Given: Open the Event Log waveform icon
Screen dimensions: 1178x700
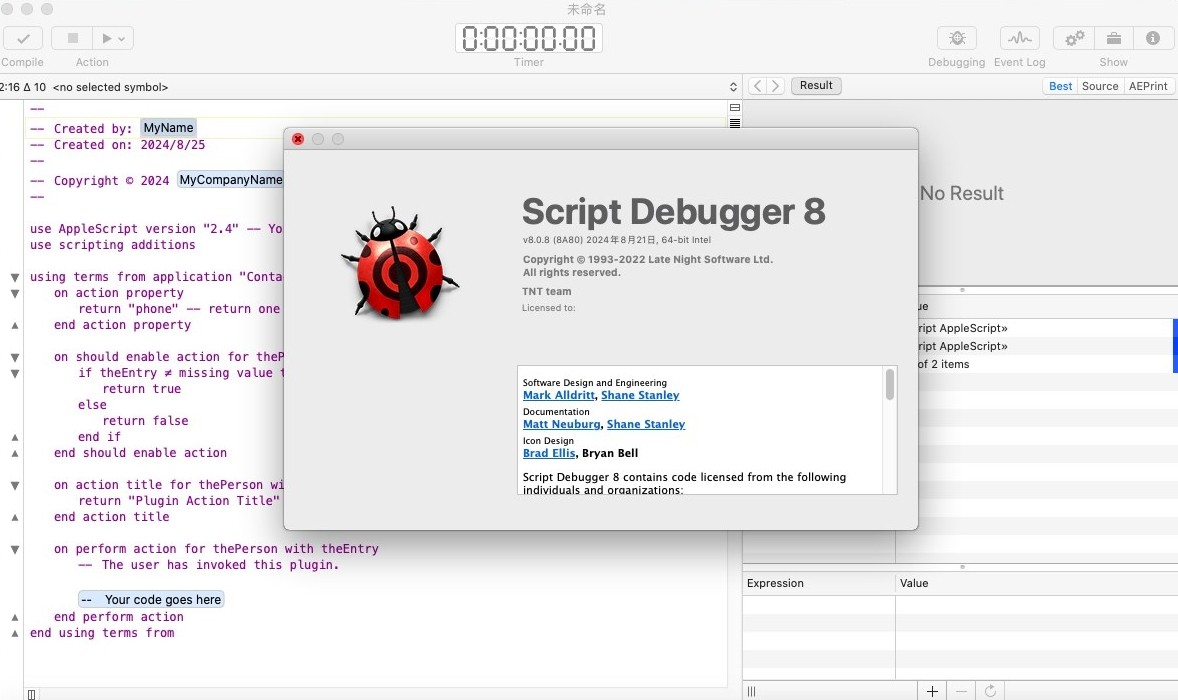Looking at the screenshot, I should click(1019, 38).
